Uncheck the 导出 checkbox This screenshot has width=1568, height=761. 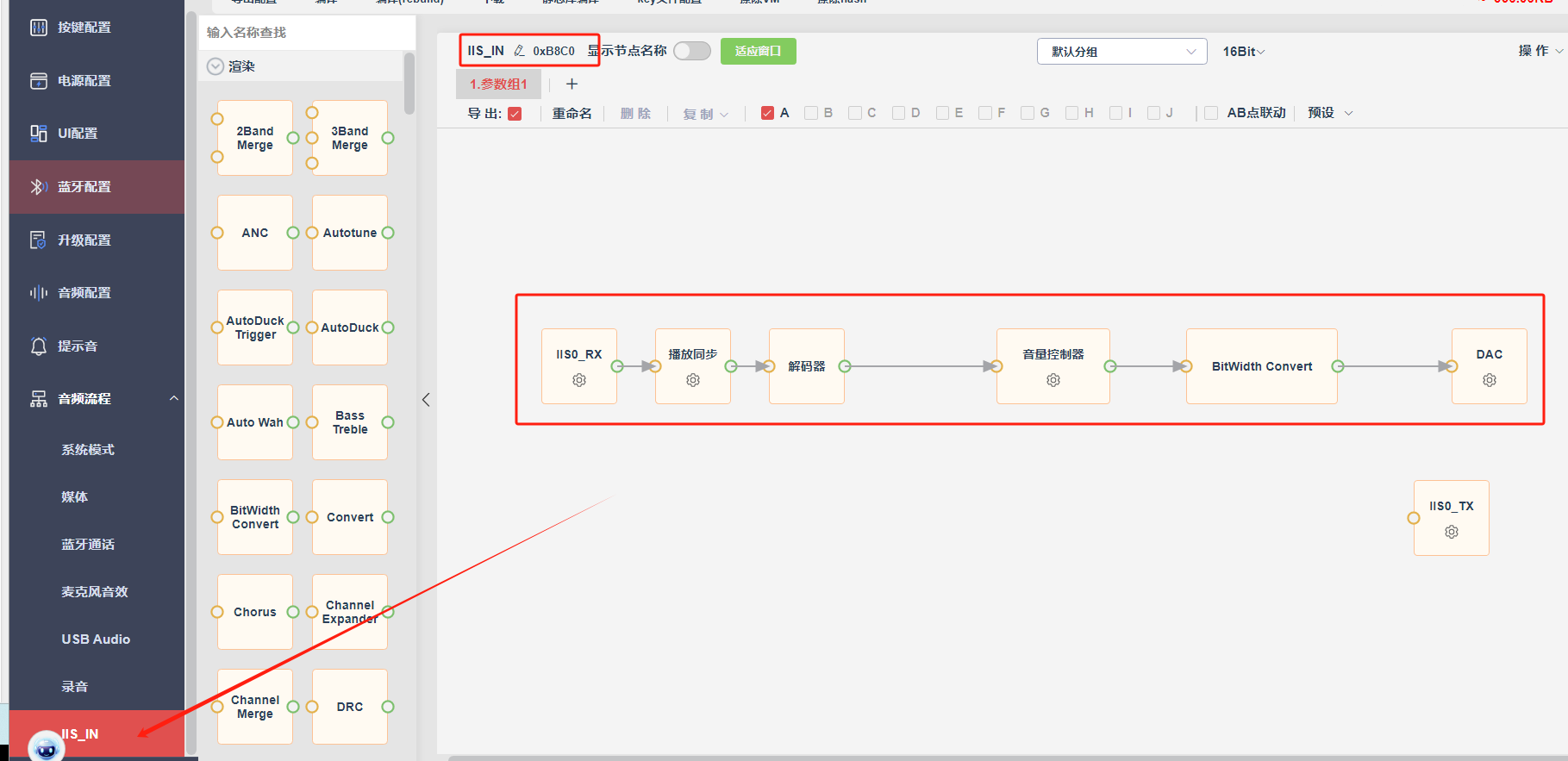(x=515, y=114)
